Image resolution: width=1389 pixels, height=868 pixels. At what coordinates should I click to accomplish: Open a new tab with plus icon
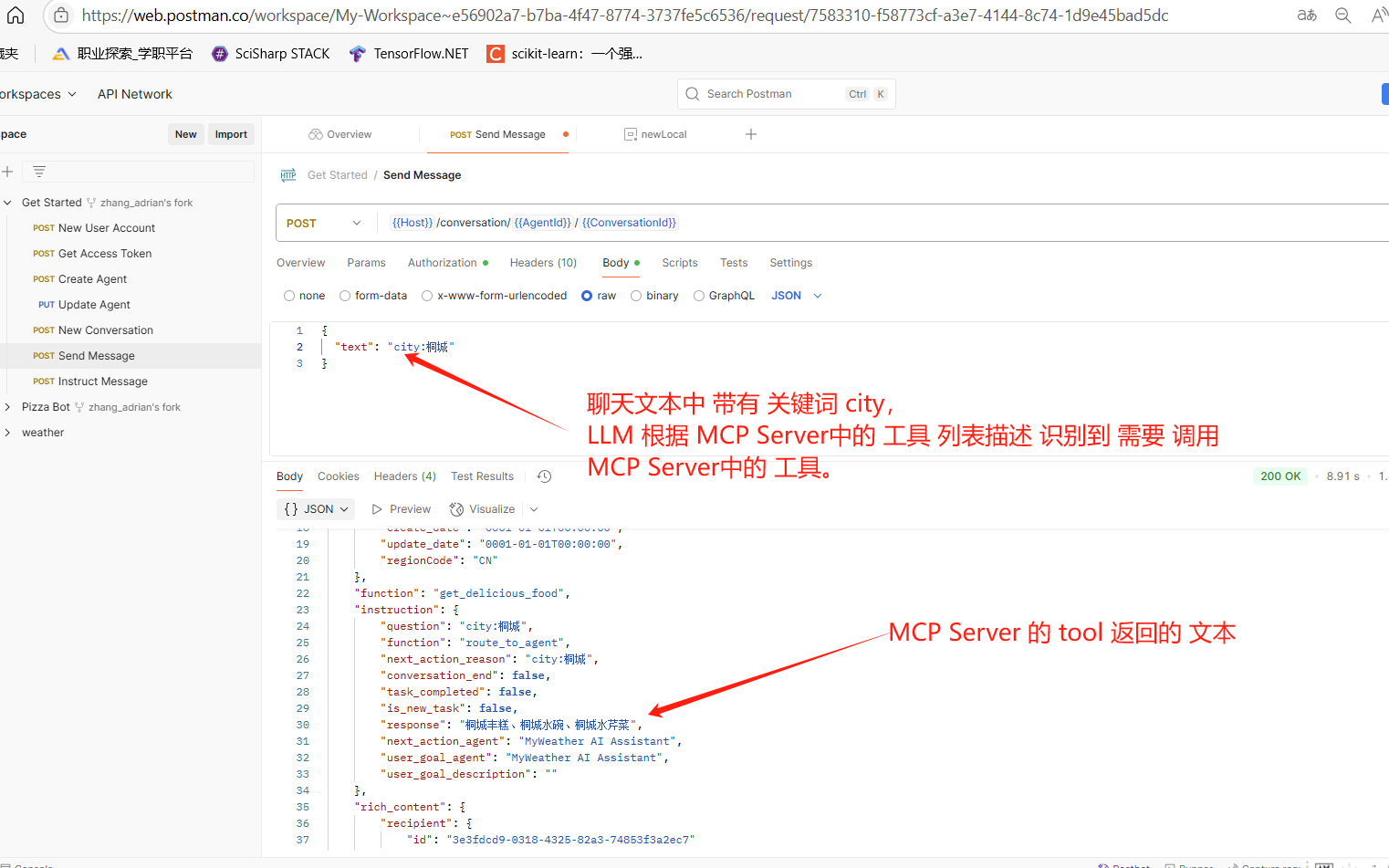(x=751, y=134)
